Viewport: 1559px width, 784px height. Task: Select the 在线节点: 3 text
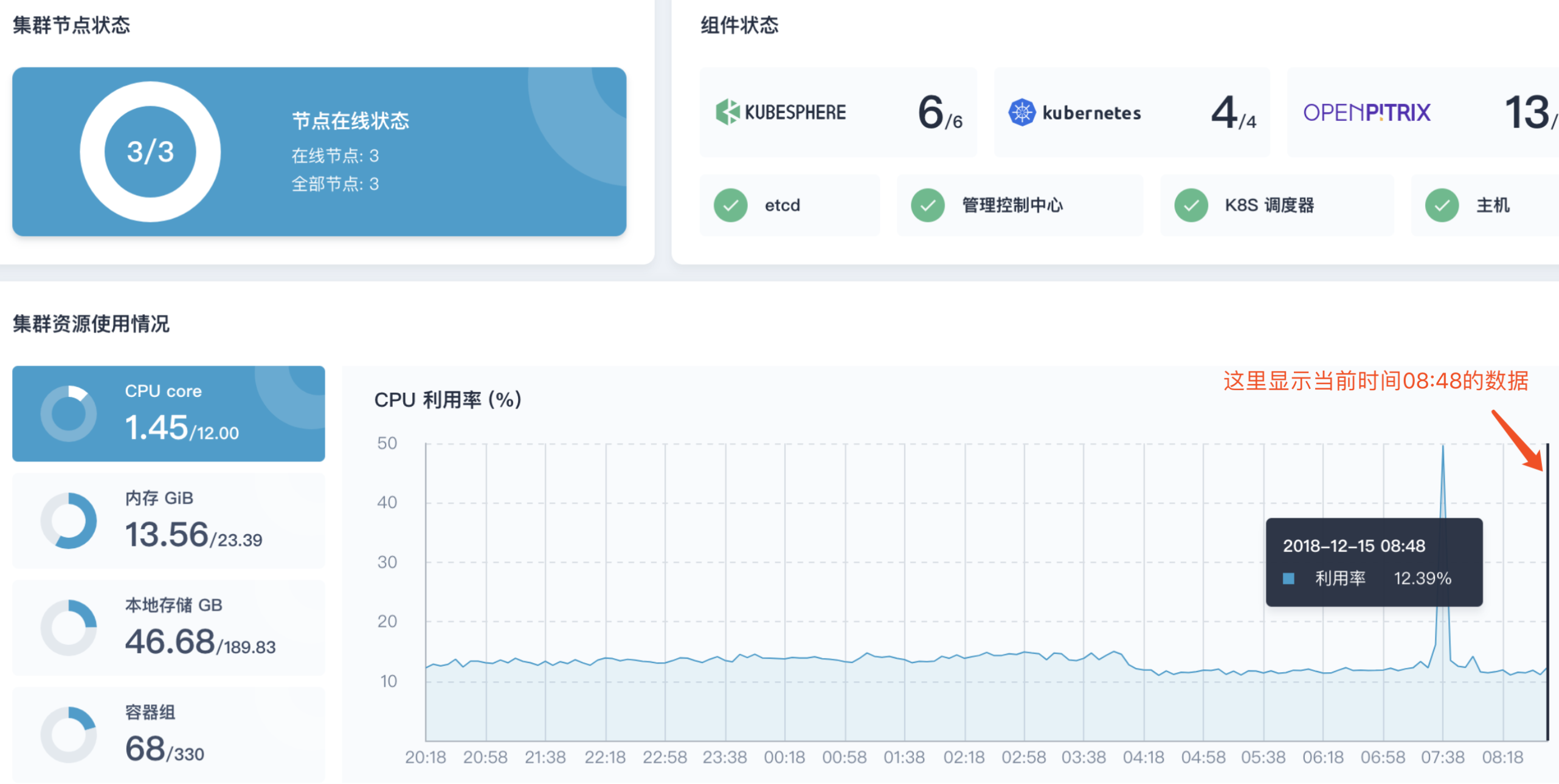(335, 156)
